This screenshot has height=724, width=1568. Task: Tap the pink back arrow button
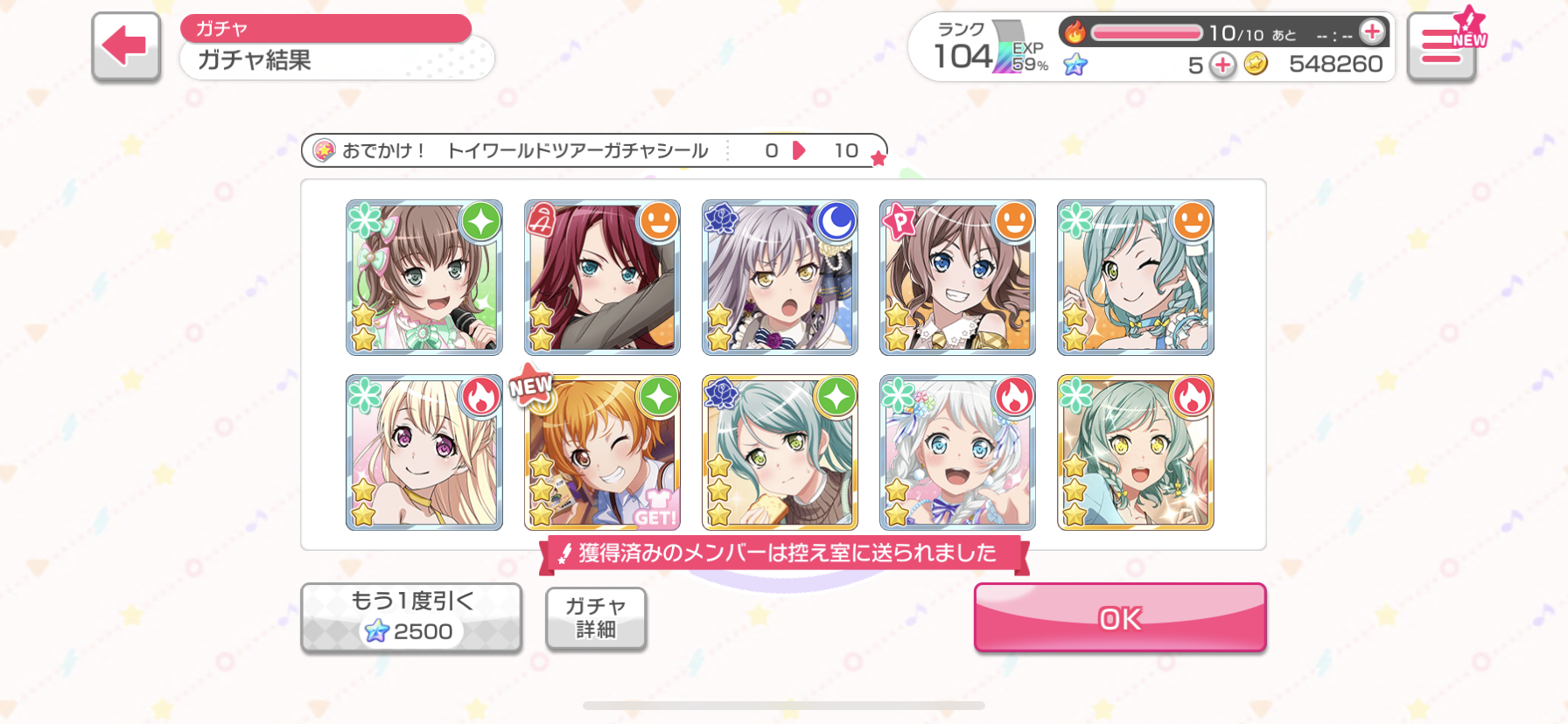pyautogui.click(x=126, y=46)
